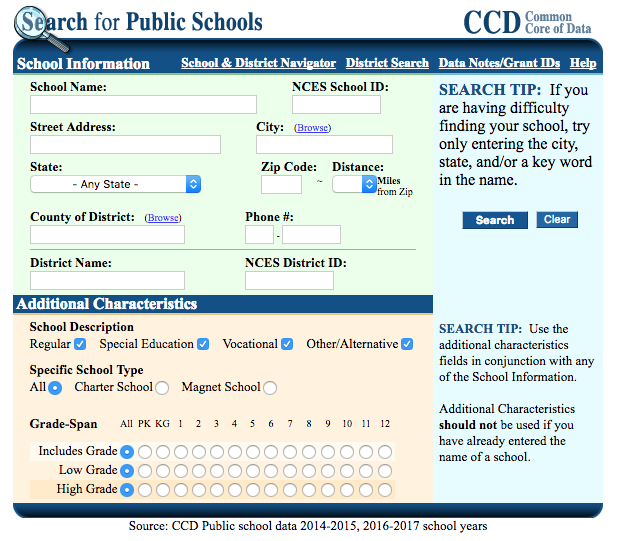Focus the NCES School ID field

point(336,105)
